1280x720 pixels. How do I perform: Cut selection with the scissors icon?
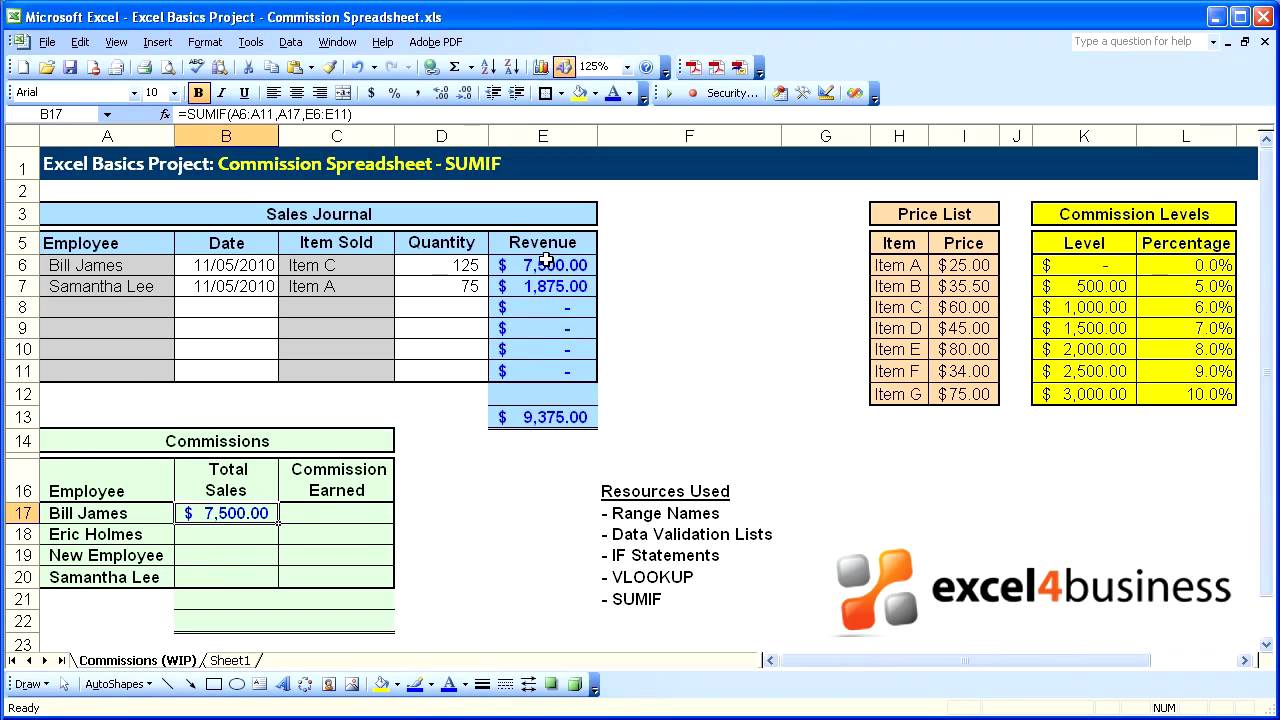click(x=248, y=67)
